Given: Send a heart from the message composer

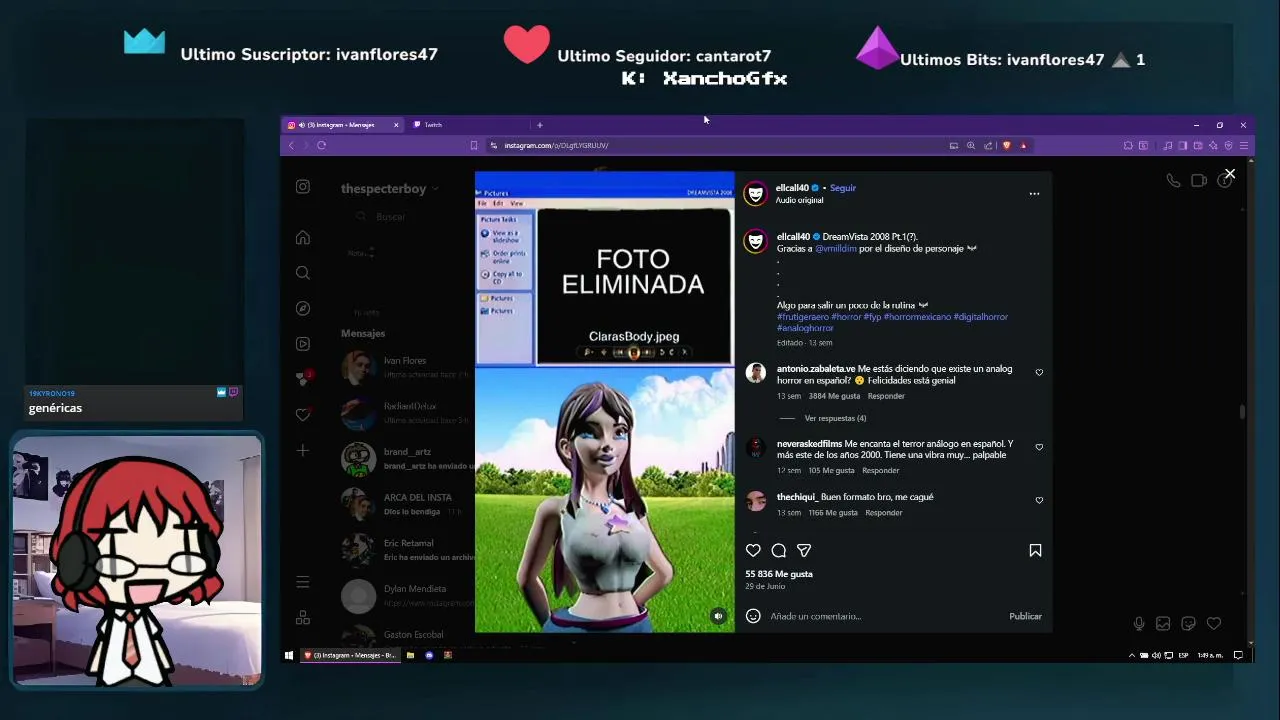Looking at the screenshot, I should (1214, 624).
